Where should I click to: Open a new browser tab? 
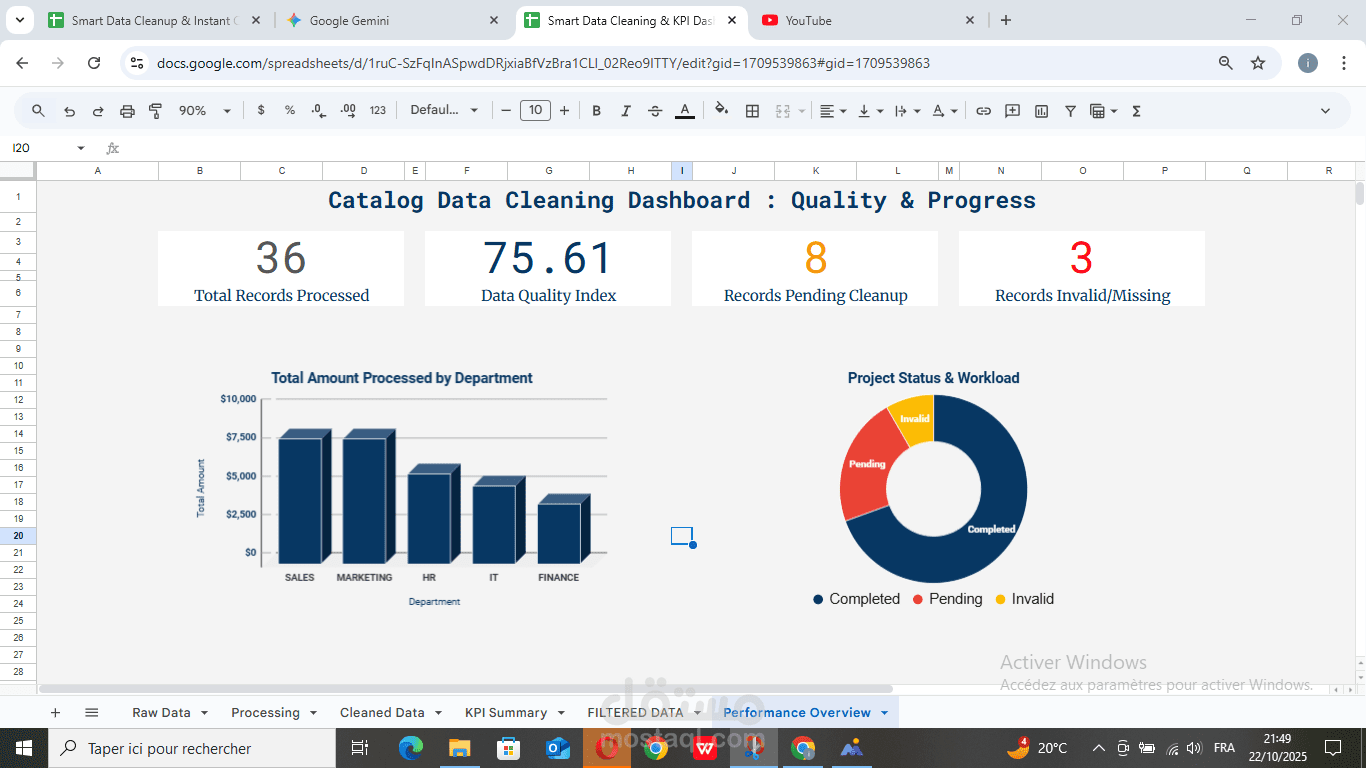[1006, 20]
